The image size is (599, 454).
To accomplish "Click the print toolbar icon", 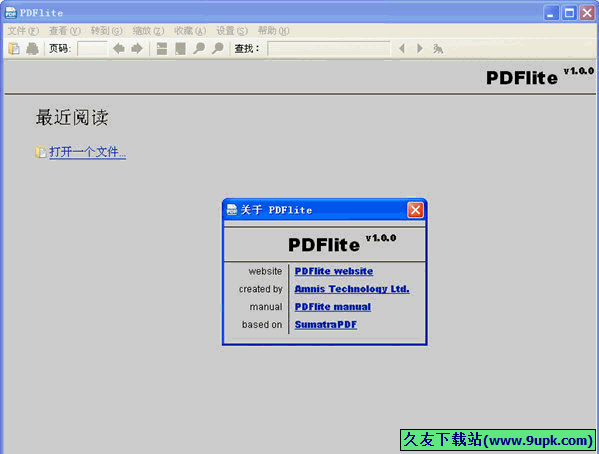I will [x=32, y=49].
